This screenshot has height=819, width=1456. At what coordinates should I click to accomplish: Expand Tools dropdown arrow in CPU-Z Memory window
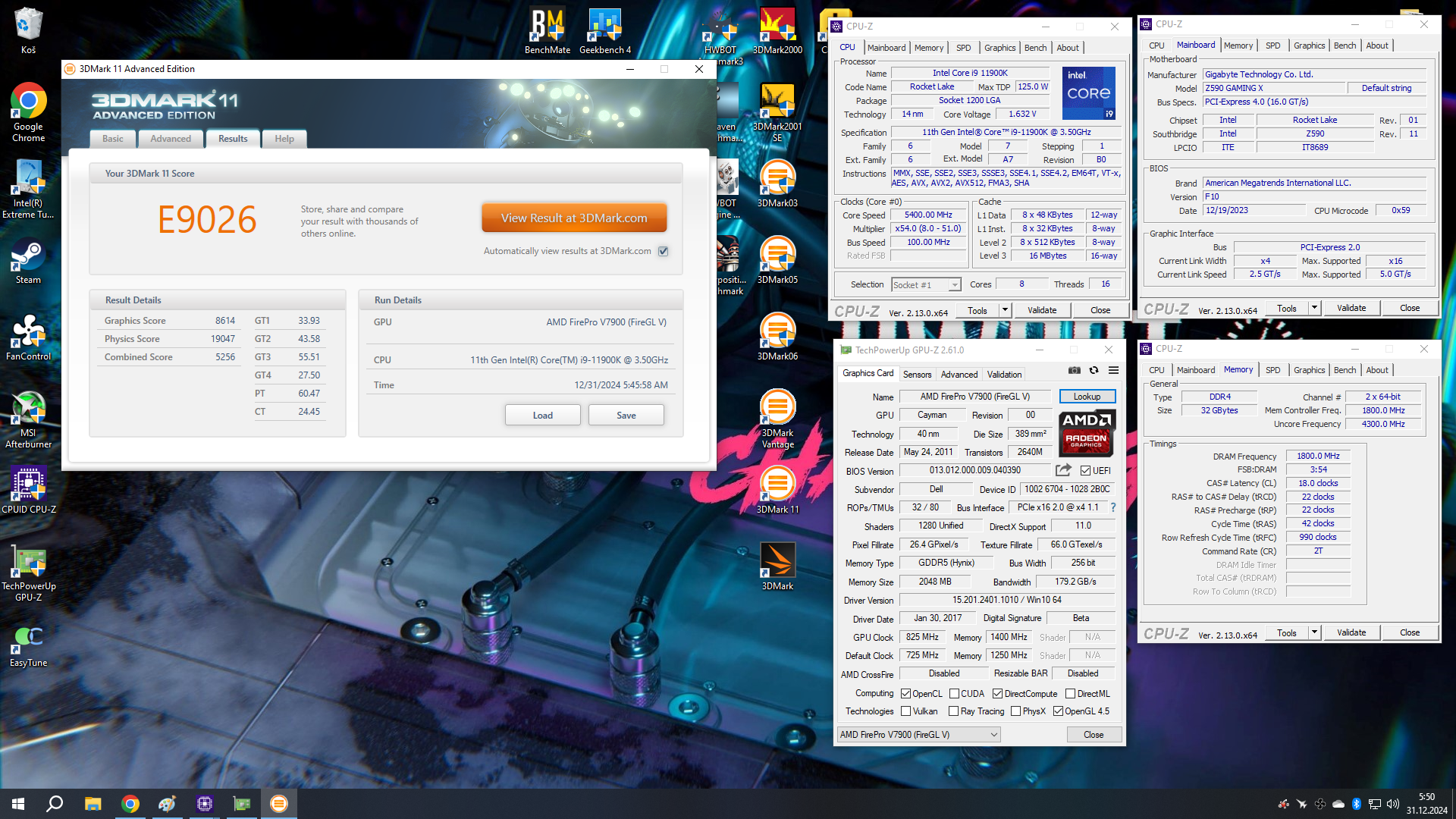[x=1314, y=632]
